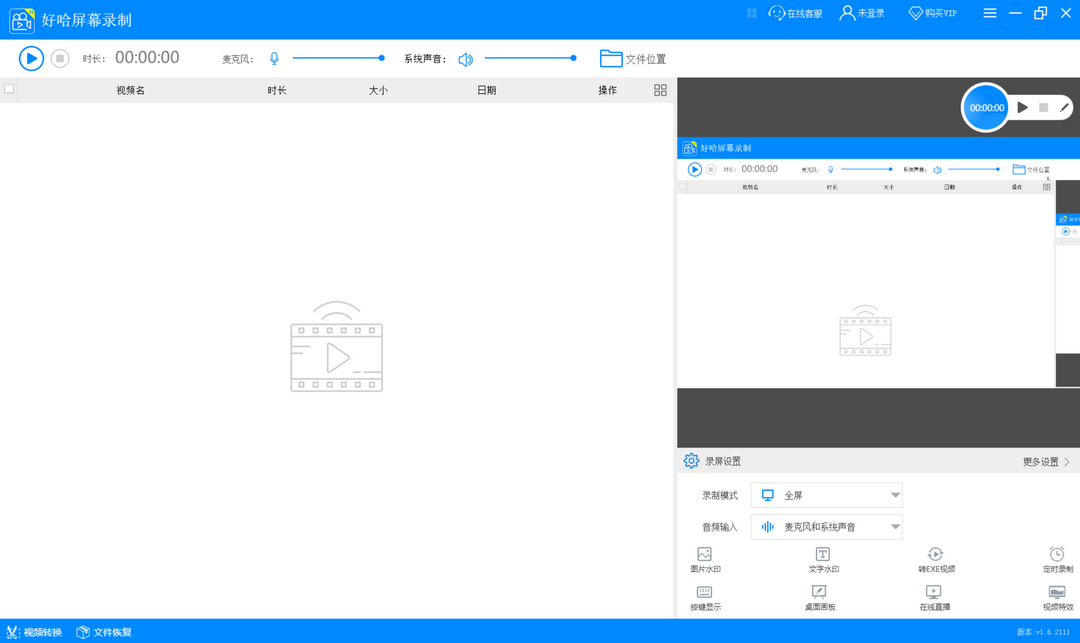Expand the 录制模式 recording mode dropdown
The height and width of the screenshot is (643, 1080).
[894, 495]
